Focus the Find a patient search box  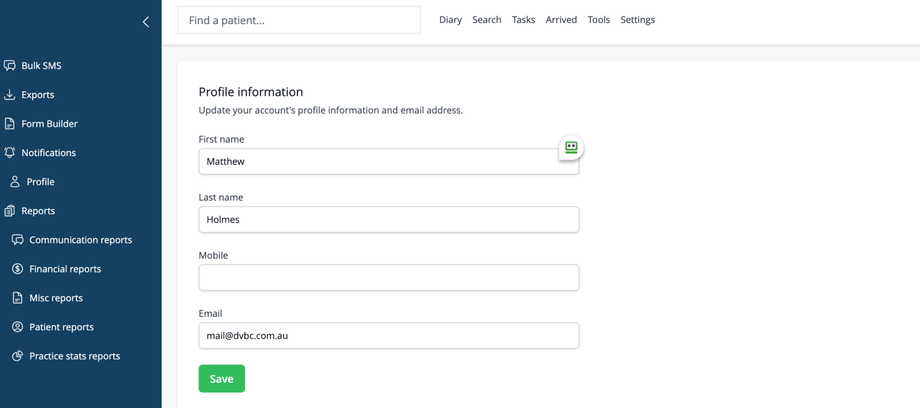[x=299, y=20]
